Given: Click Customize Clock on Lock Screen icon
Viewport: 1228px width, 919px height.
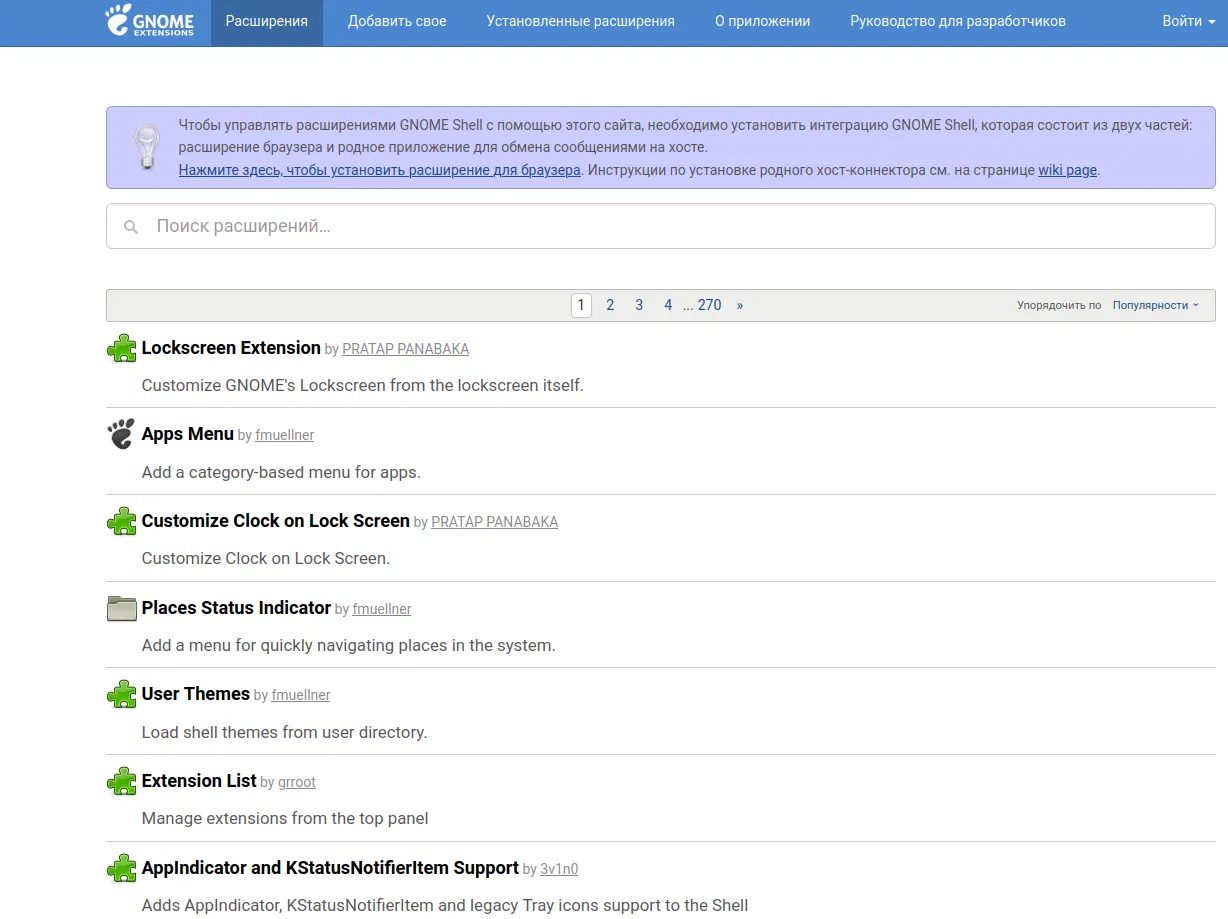Looking at the screenshot, I should [x=122, y=521].
